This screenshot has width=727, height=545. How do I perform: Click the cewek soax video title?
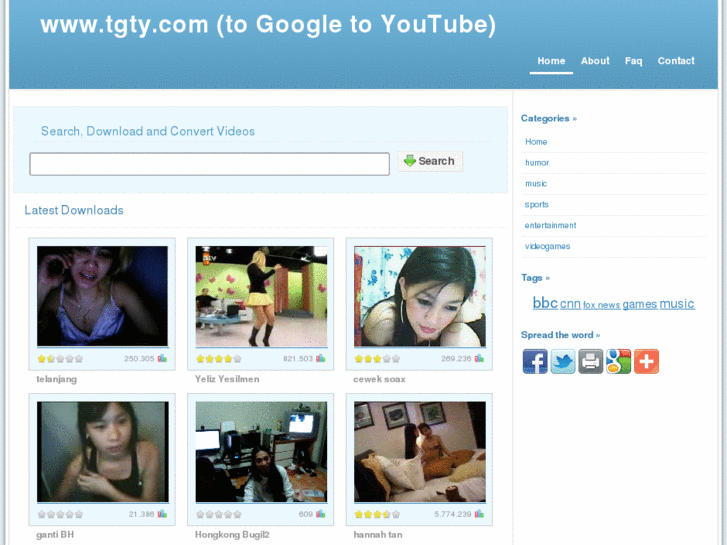[379, 379]
